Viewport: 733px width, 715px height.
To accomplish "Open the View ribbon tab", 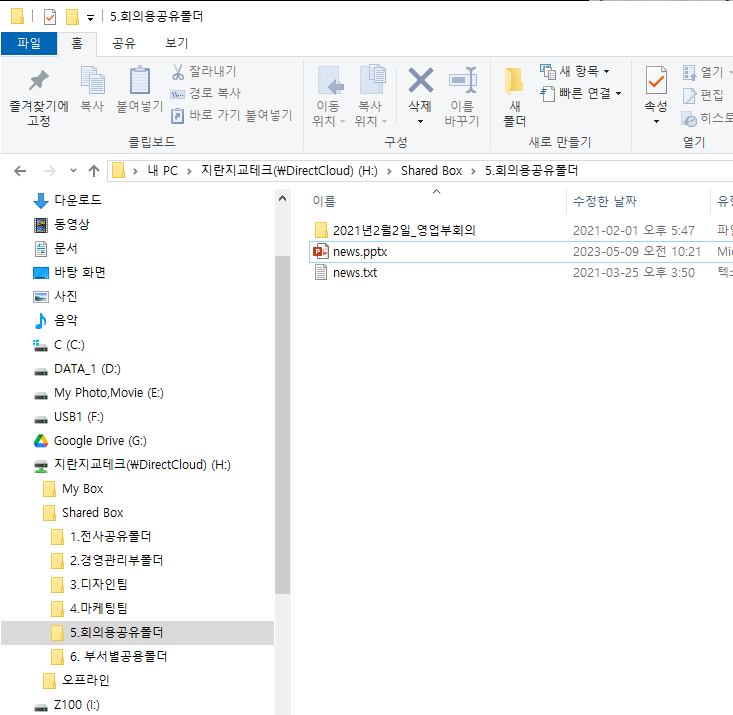I will 176,43.
